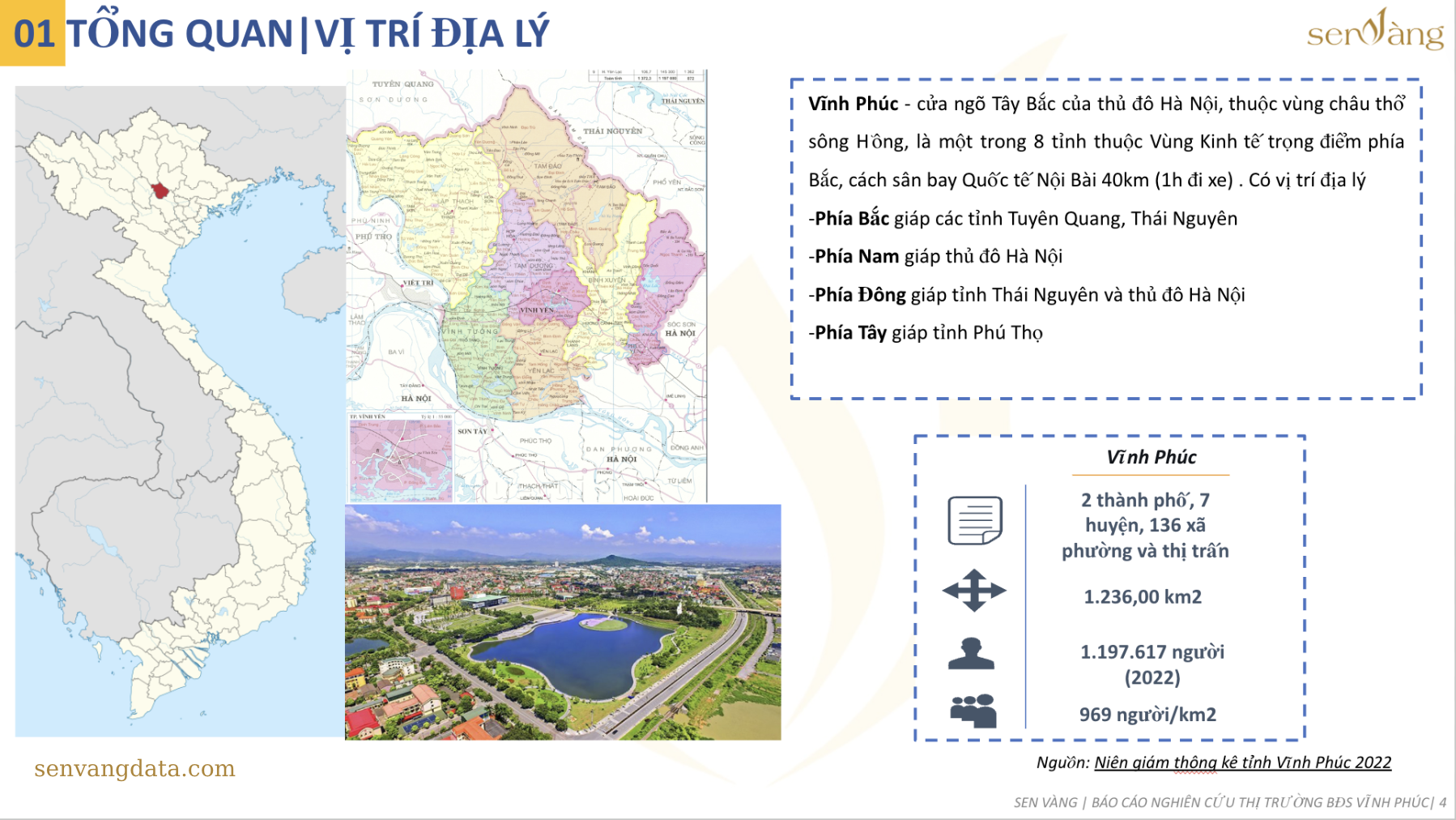Click the single person population icon
The image size is (1456, 820).
(972, 654)
